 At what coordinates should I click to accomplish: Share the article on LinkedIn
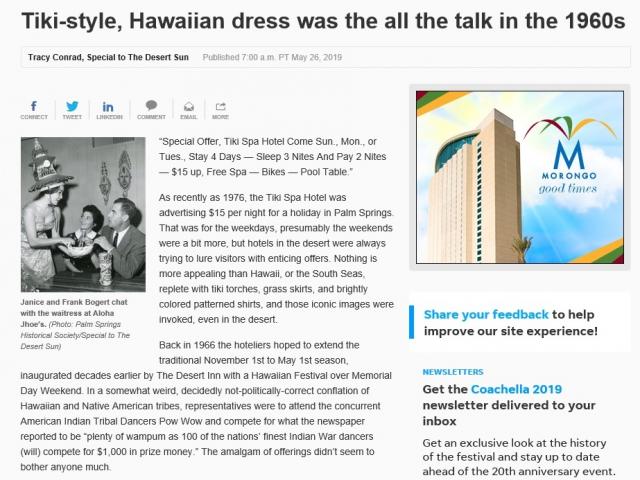(109, 109)
